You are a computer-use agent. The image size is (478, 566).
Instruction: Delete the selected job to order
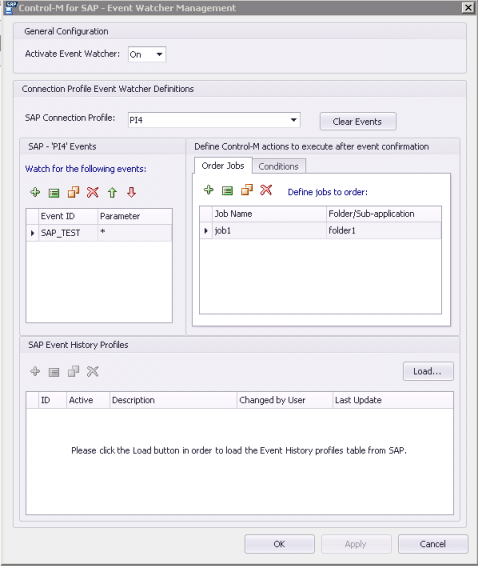(x=266, y=190)
